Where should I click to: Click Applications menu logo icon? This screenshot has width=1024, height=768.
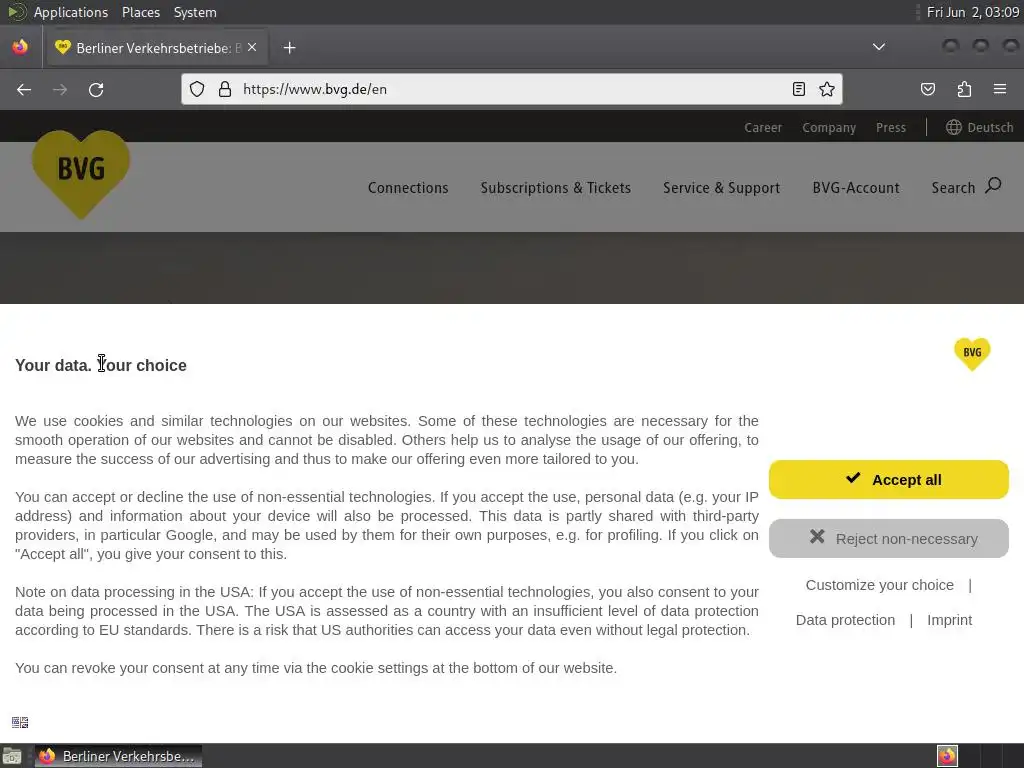(17, 12)
